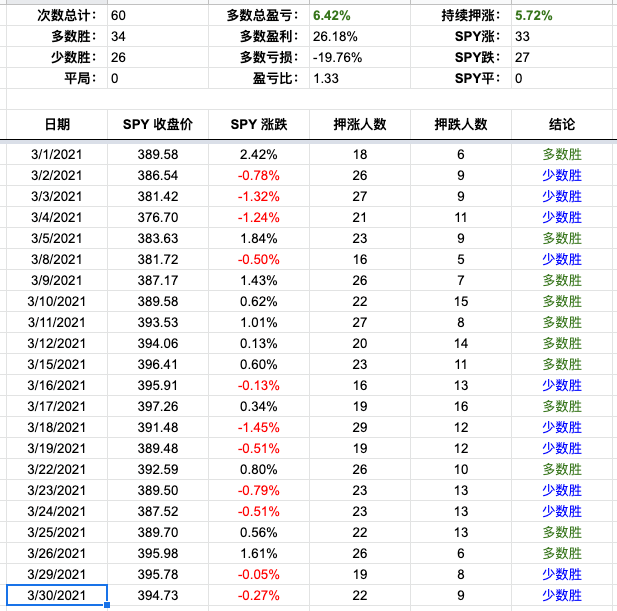Select closing price 386.54

click(x=158, y=175)
